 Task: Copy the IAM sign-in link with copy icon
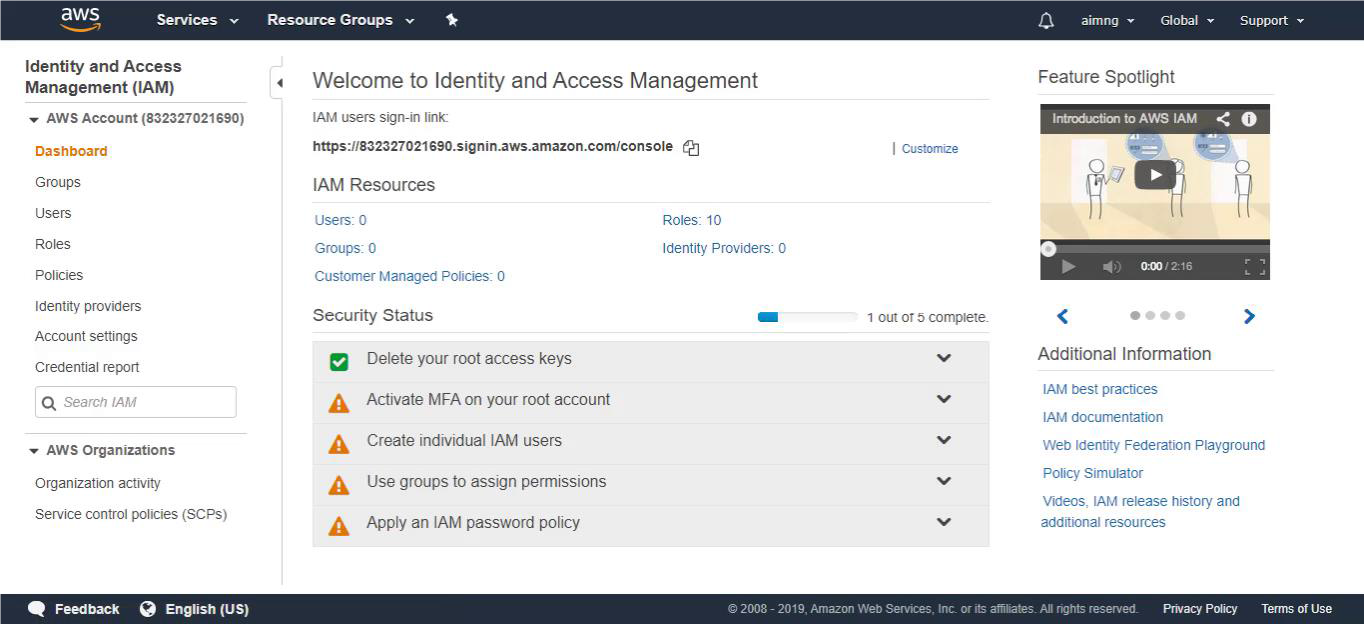(691, 148)
